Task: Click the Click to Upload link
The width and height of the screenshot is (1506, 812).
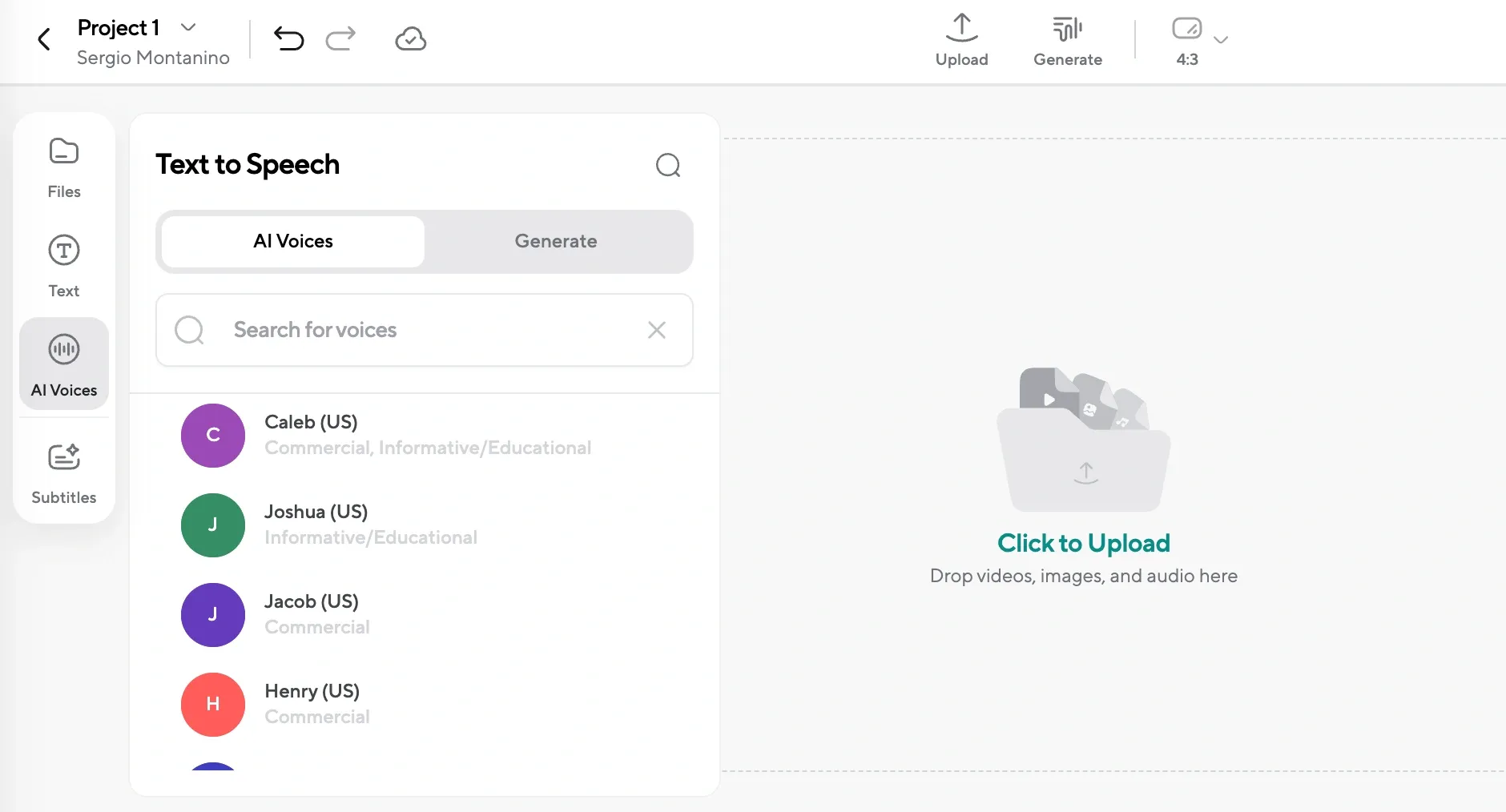Action: point(1083,543)
